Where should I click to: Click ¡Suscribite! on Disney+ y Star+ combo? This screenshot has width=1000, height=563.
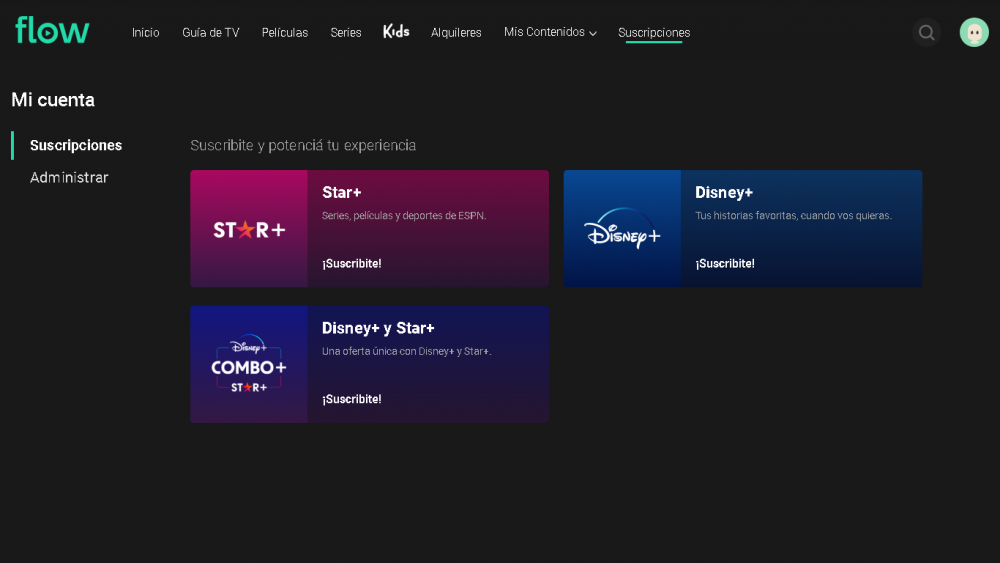coord(352,400)
